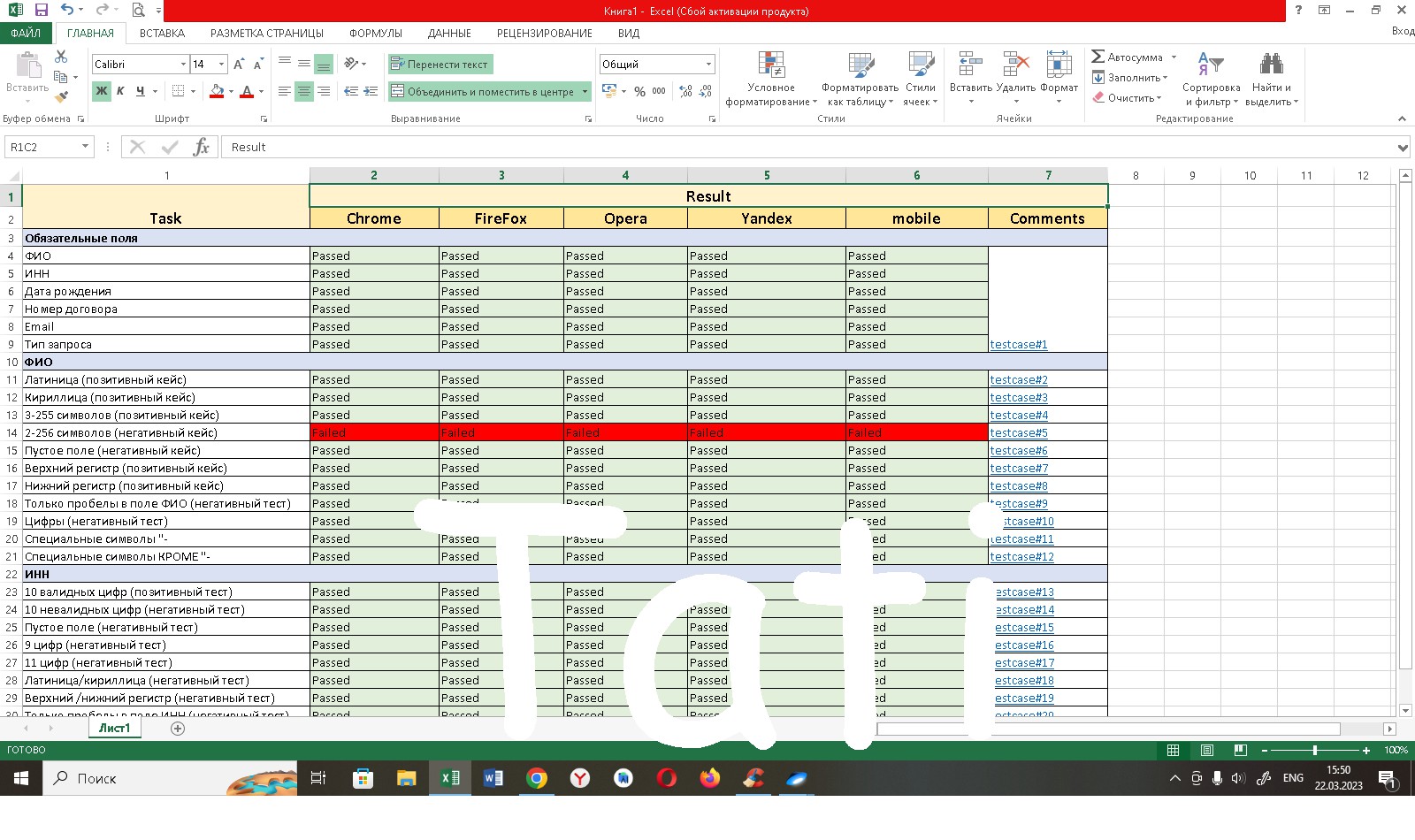Apply italic formatting (К)

(x=120, y=91)
